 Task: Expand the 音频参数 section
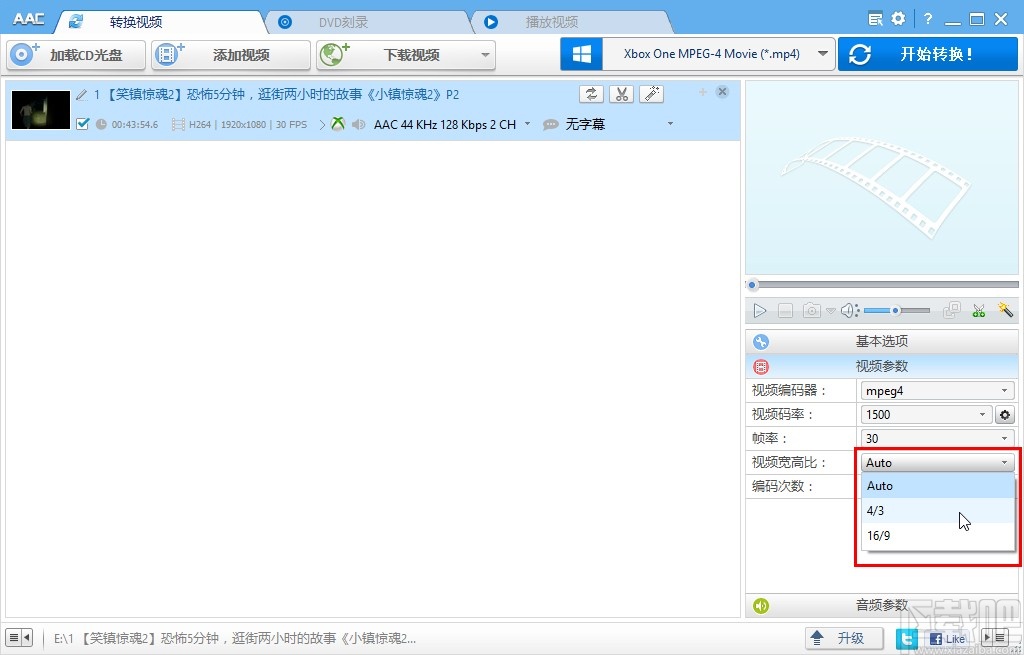point(882,605)
